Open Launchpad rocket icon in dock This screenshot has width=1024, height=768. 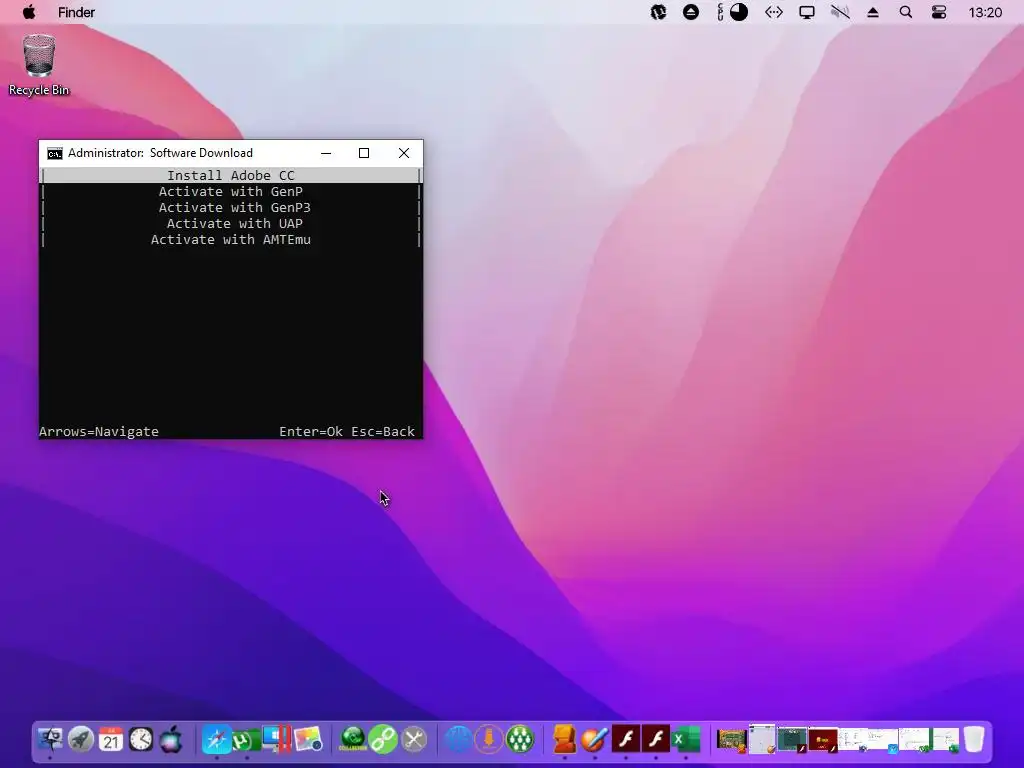pyautogui.click(x=81, y=739)
